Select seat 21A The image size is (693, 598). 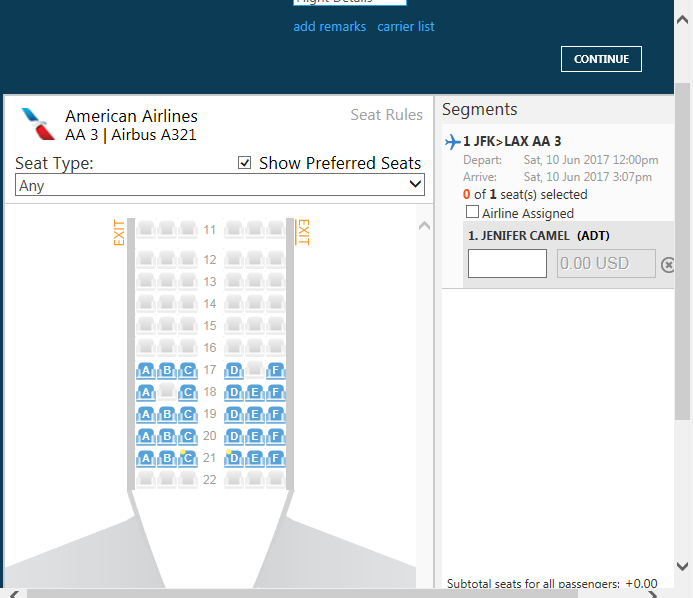point(146,458)
